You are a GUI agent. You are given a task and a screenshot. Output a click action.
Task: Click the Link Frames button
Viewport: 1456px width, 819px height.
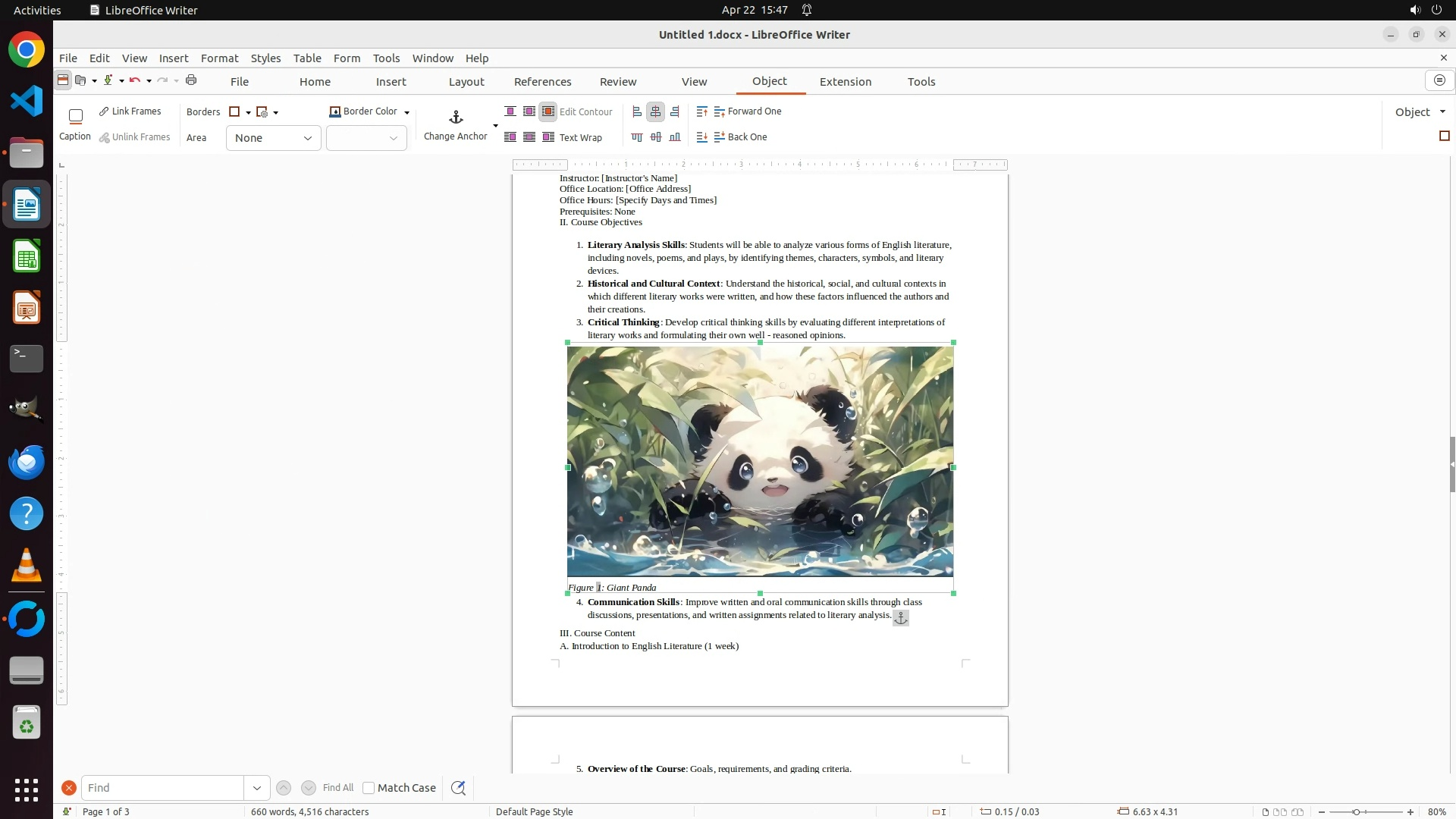pyautogui.click(x=130, y=111)
